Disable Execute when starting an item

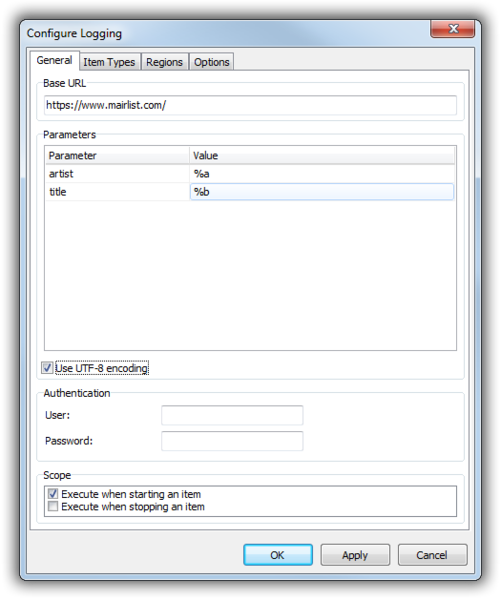click(x=53, y=494)
